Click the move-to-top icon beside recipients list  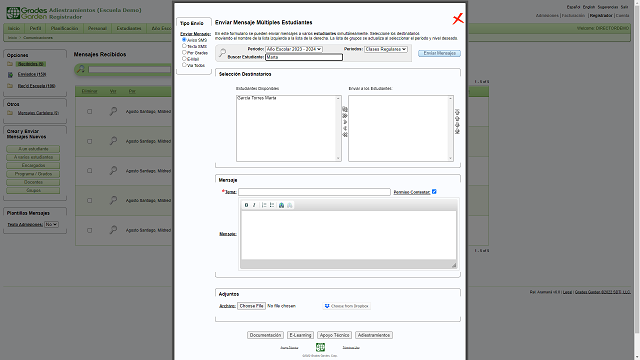click(457, 112)
